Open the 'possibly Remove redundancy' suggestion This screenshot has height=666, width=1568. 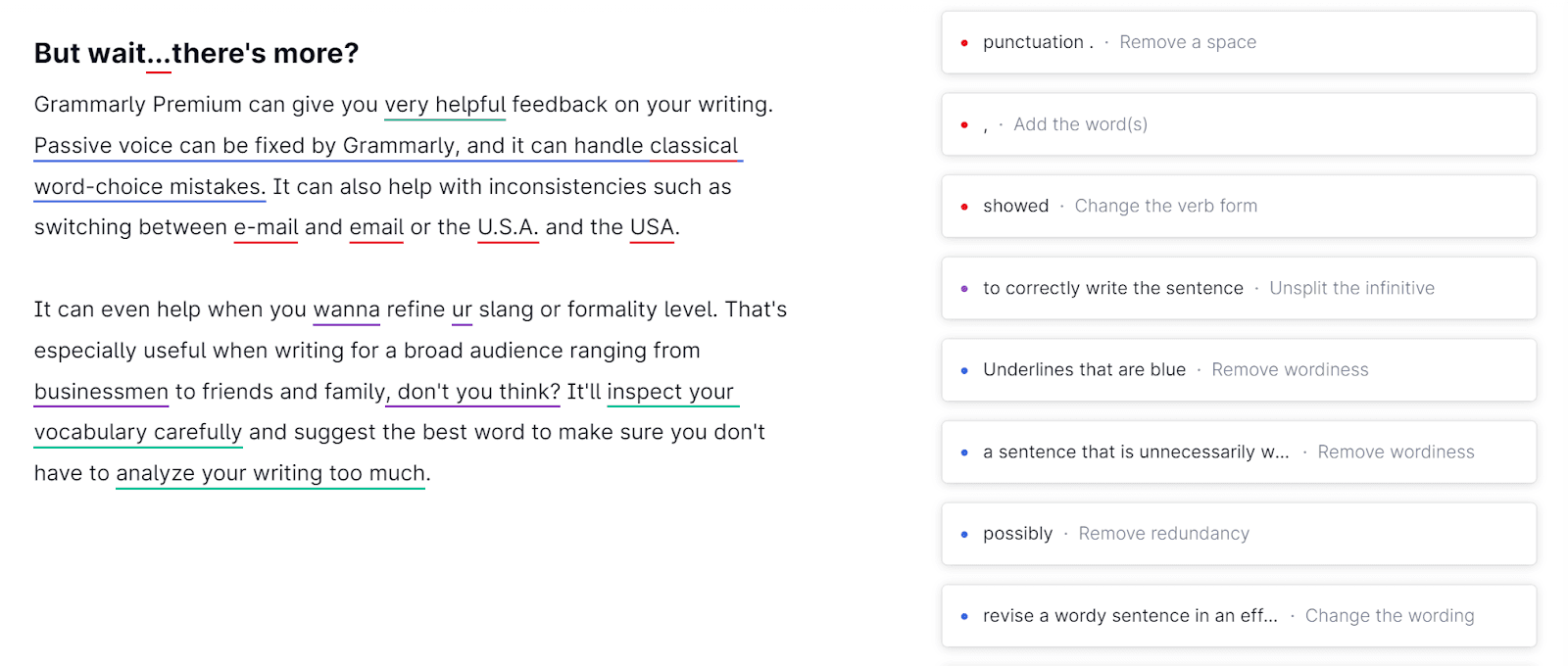pos(1238,534)
